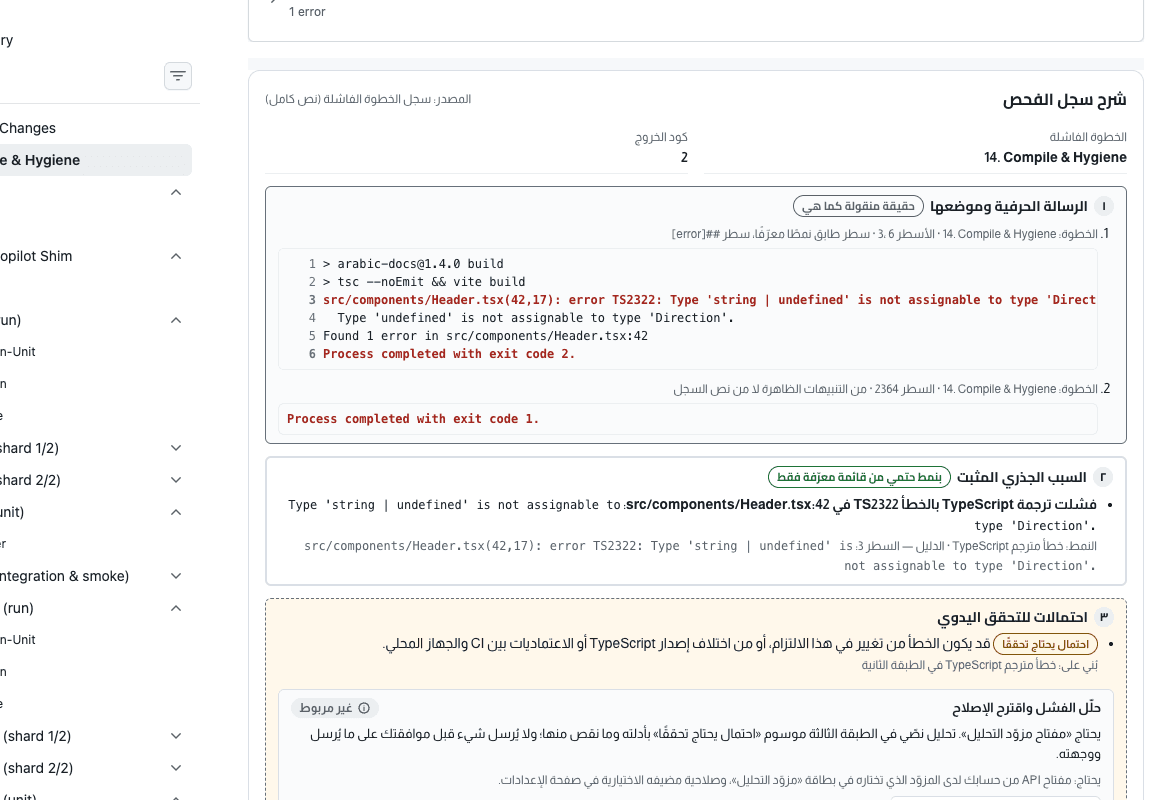Click the «شرح سجل الفحص» panel title

click(x=1064, y=100)
